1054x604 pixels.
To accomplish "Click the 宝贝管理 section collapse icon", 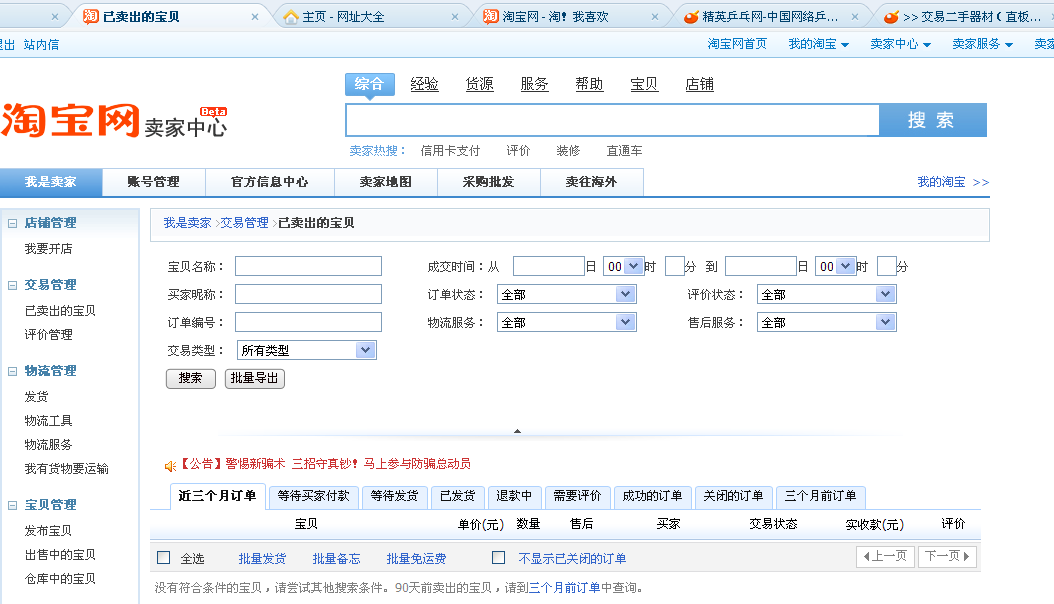I will click(12, 505).
